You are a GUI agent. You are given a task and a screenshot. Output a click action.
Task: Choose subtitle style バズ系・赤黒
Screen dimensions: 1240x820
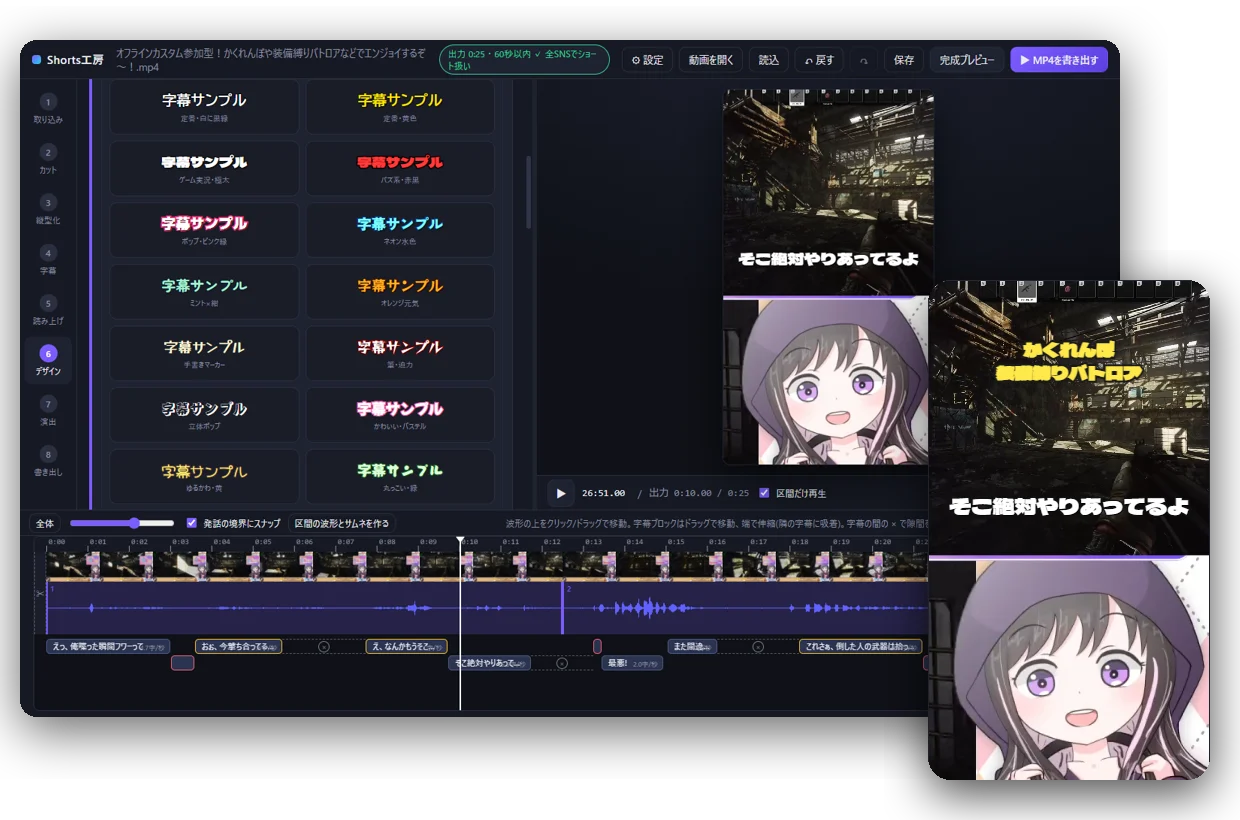[x=400, y=168]
